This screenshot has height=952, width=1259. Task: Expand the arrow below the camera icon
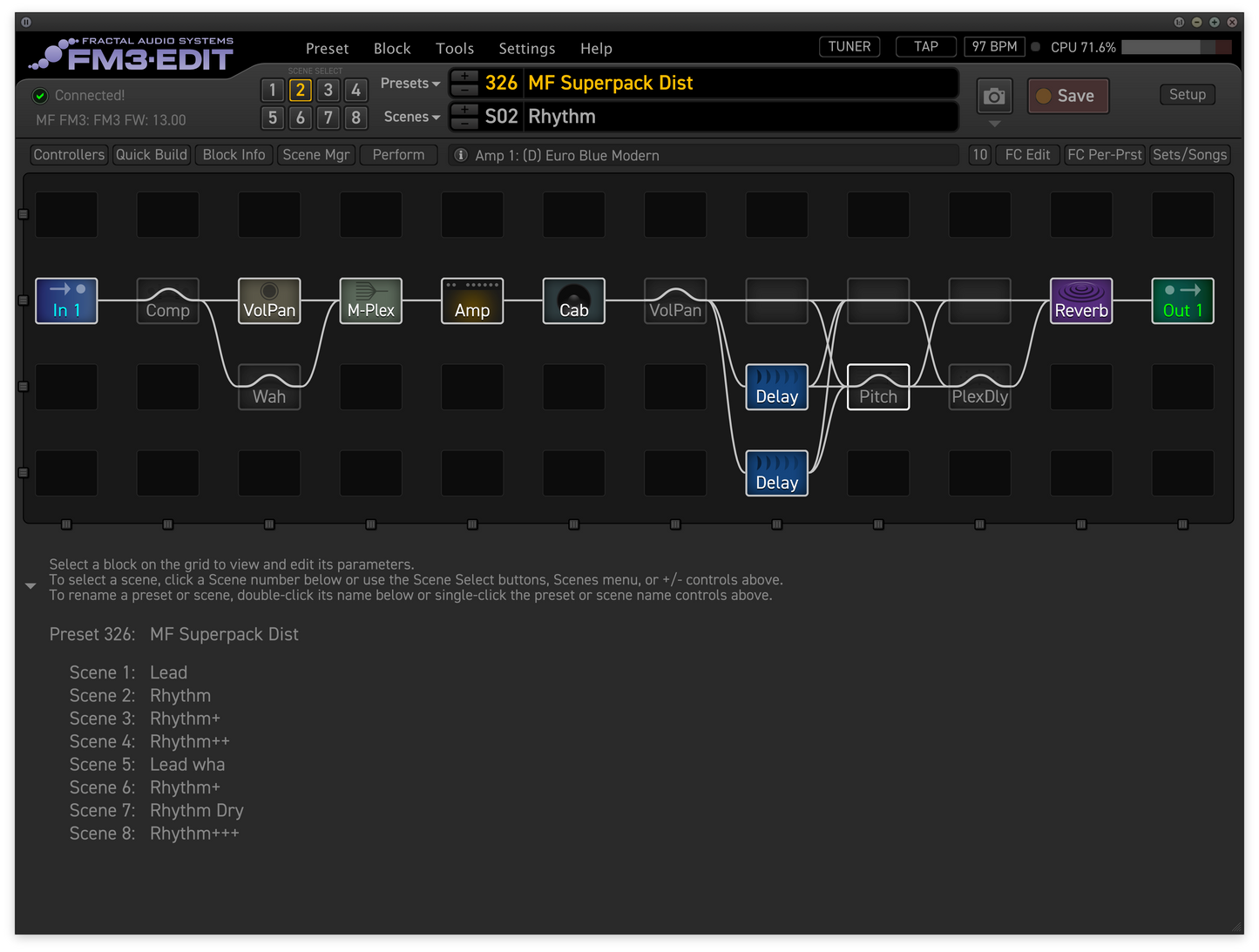pyautogui.click(x=995, y=124)
